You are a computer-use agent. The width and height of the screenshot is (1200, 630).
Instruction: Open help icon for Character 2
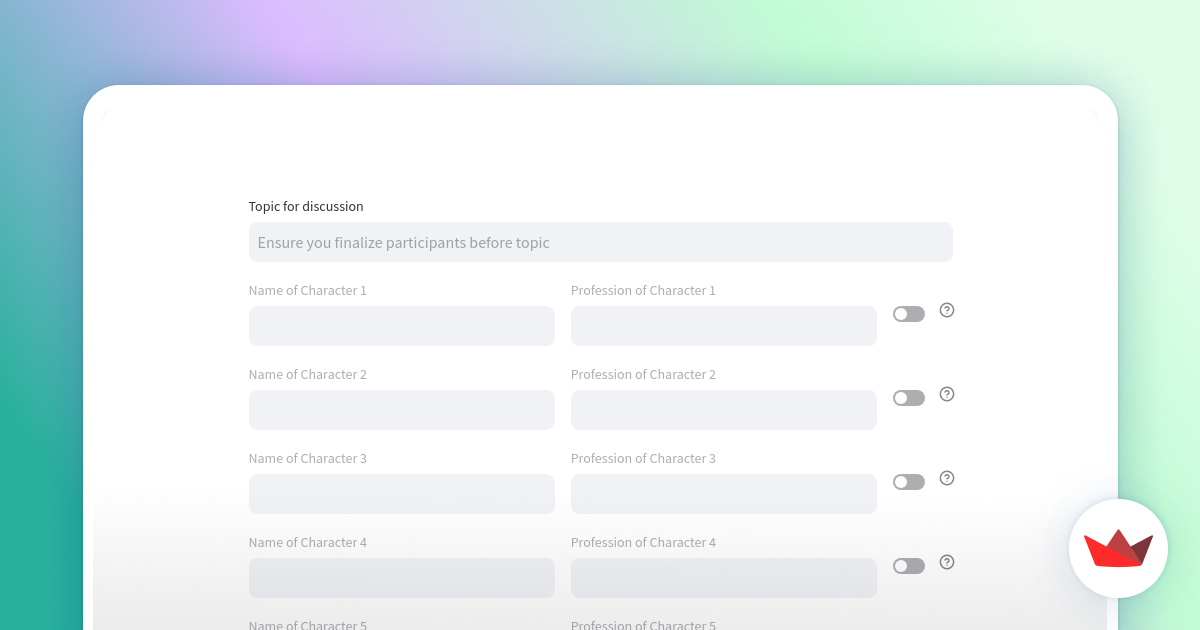[947, 394]
